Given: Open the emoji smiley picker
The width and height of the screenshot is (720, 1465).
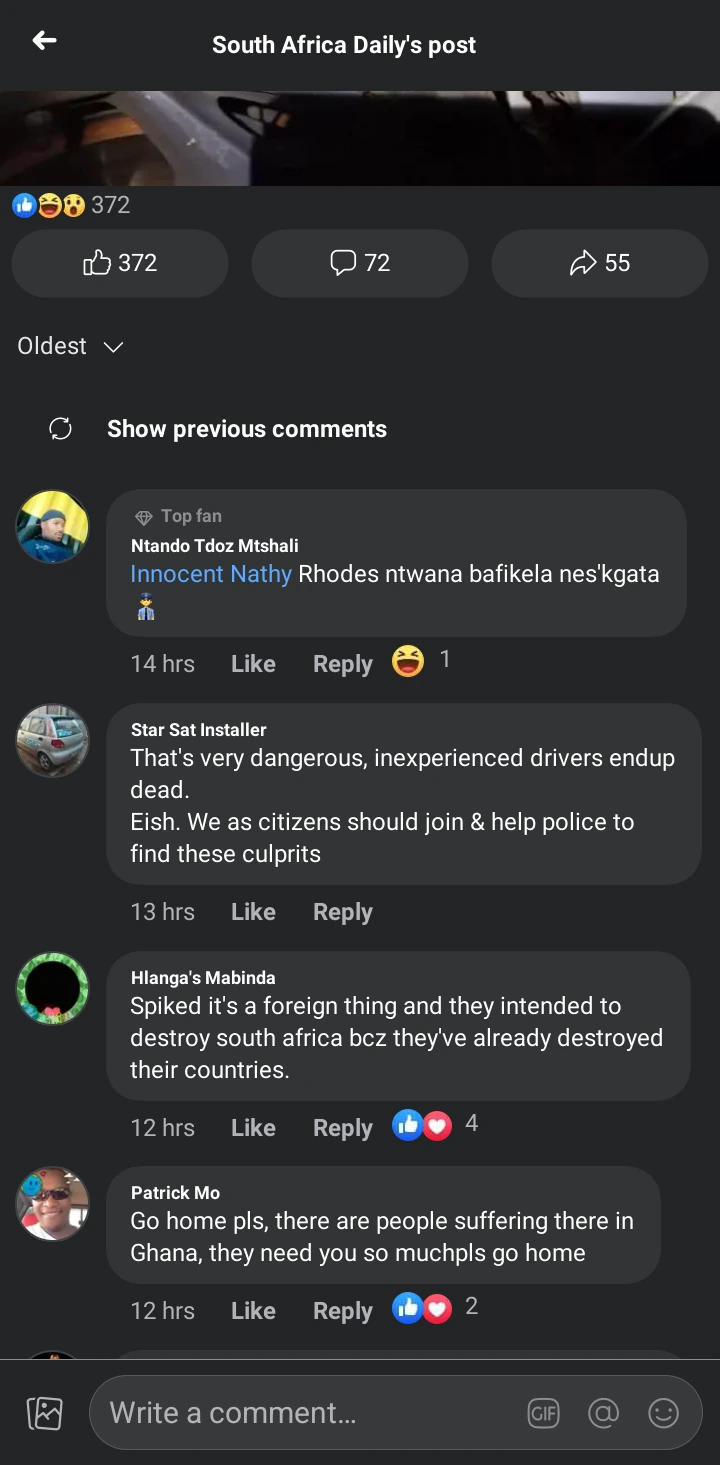Looking at the screenshot, I should 663,1413.
